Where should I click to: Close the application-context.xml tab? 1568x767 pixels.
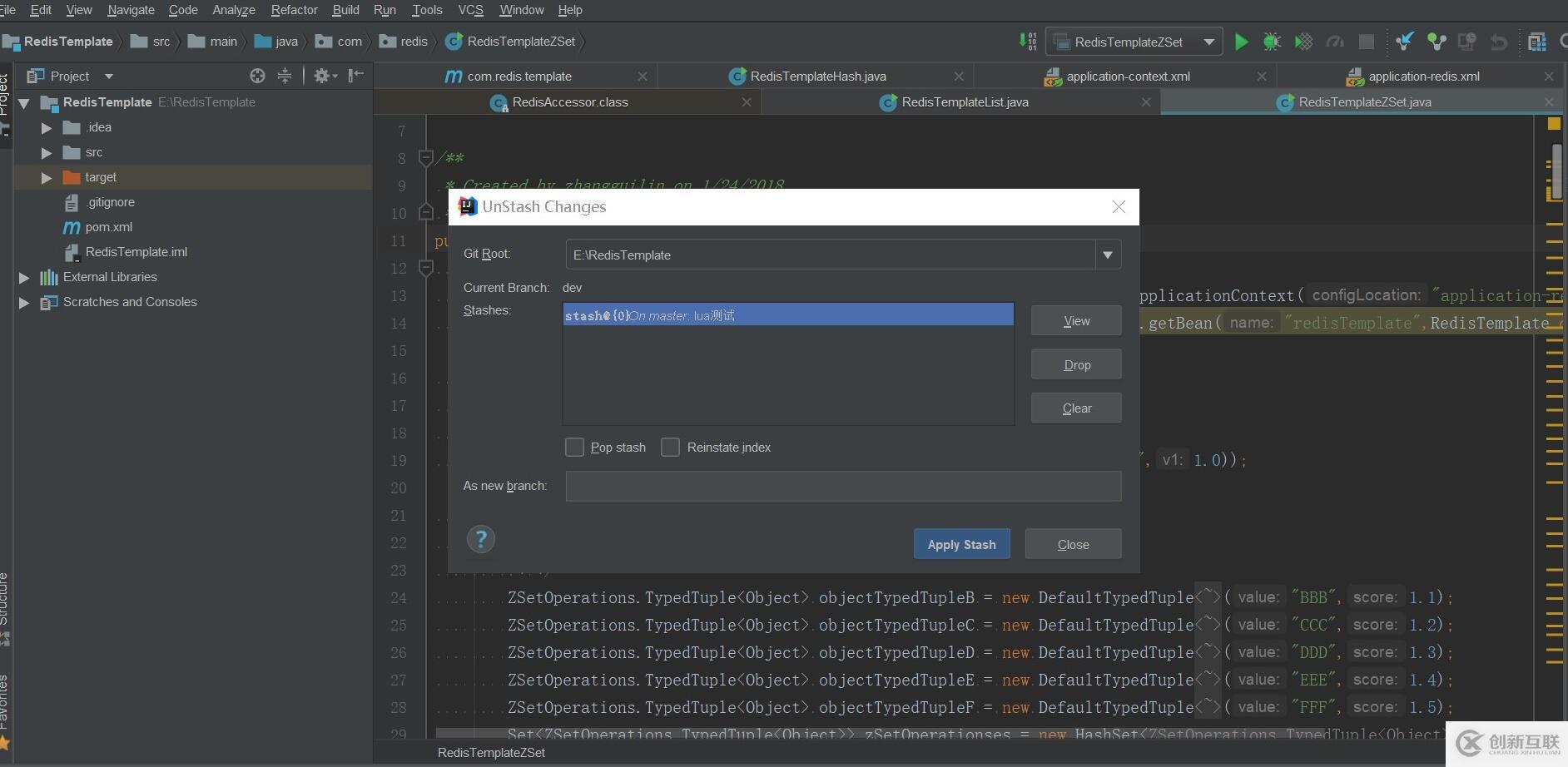point(1262,77)
